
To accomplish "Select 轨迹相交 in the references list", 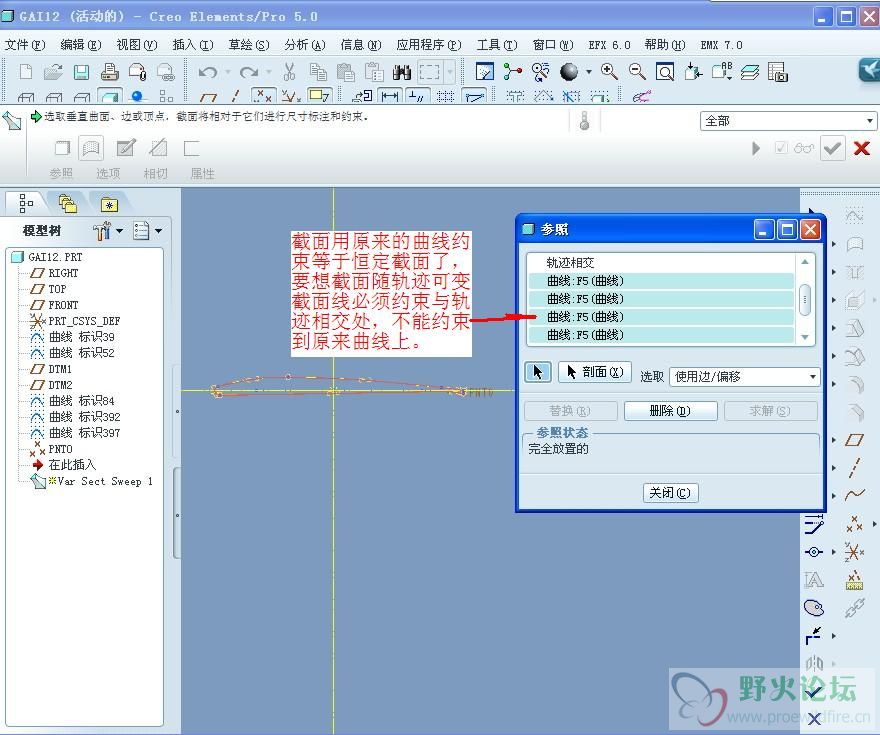I will tap(661, 263).
